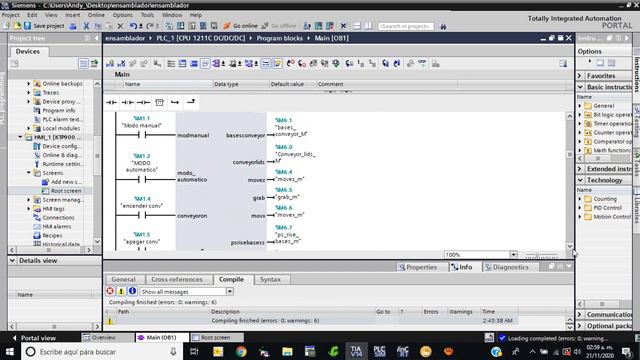Open the Online menu
The height and width of the screenshot is (360, 640).
96,15
